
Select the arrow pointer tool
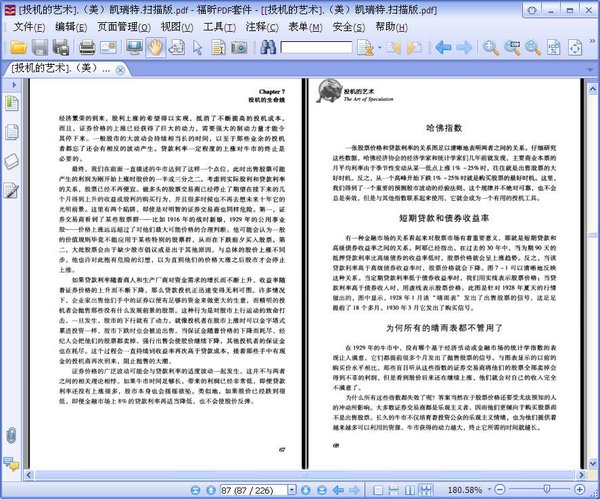pyautogui.click(x=197, y=48)
